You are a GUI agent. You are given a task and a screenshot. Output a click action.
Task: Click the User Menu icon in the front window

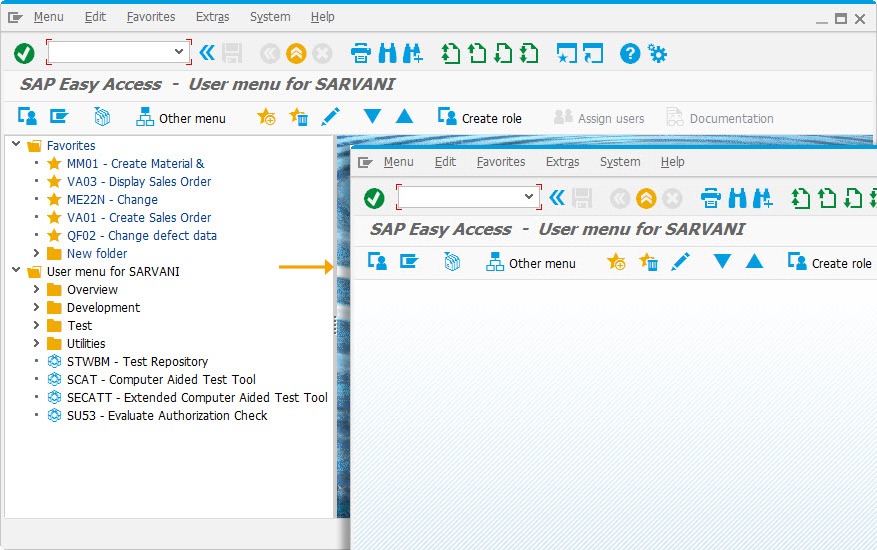377,261
